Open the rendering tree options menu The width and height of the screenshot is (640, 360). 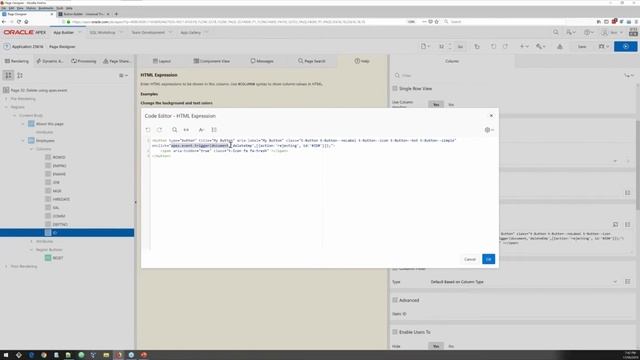click(123, 76)
